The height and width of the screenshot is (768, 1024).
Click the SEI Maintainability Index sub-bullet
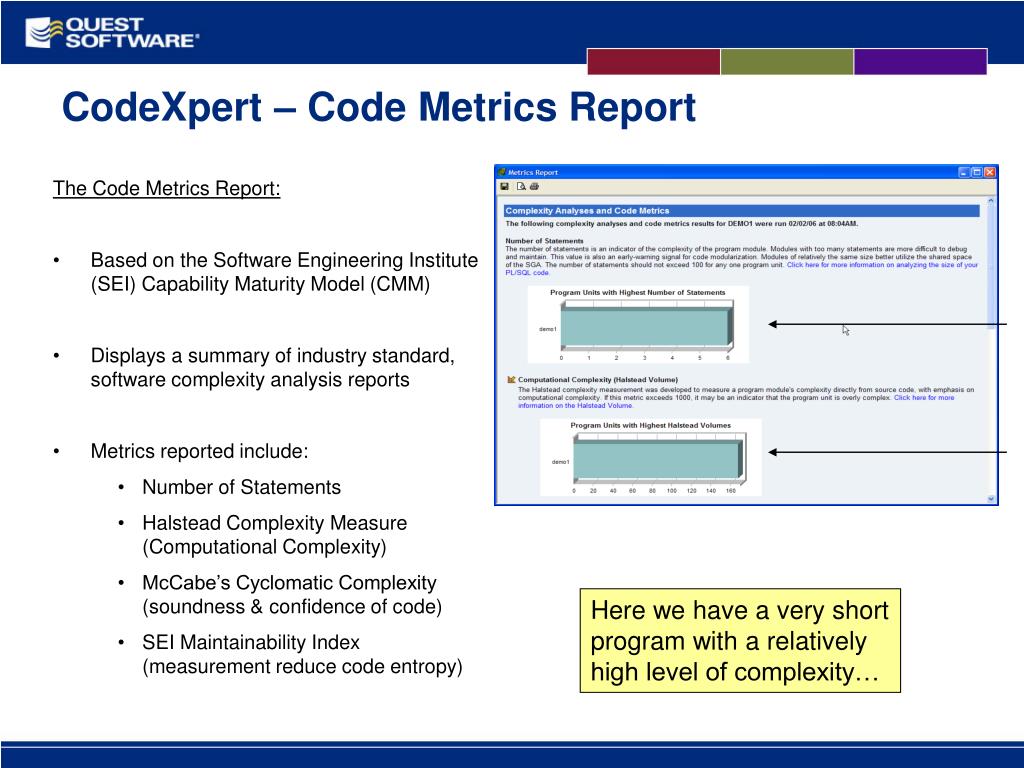tap(302, 654)
